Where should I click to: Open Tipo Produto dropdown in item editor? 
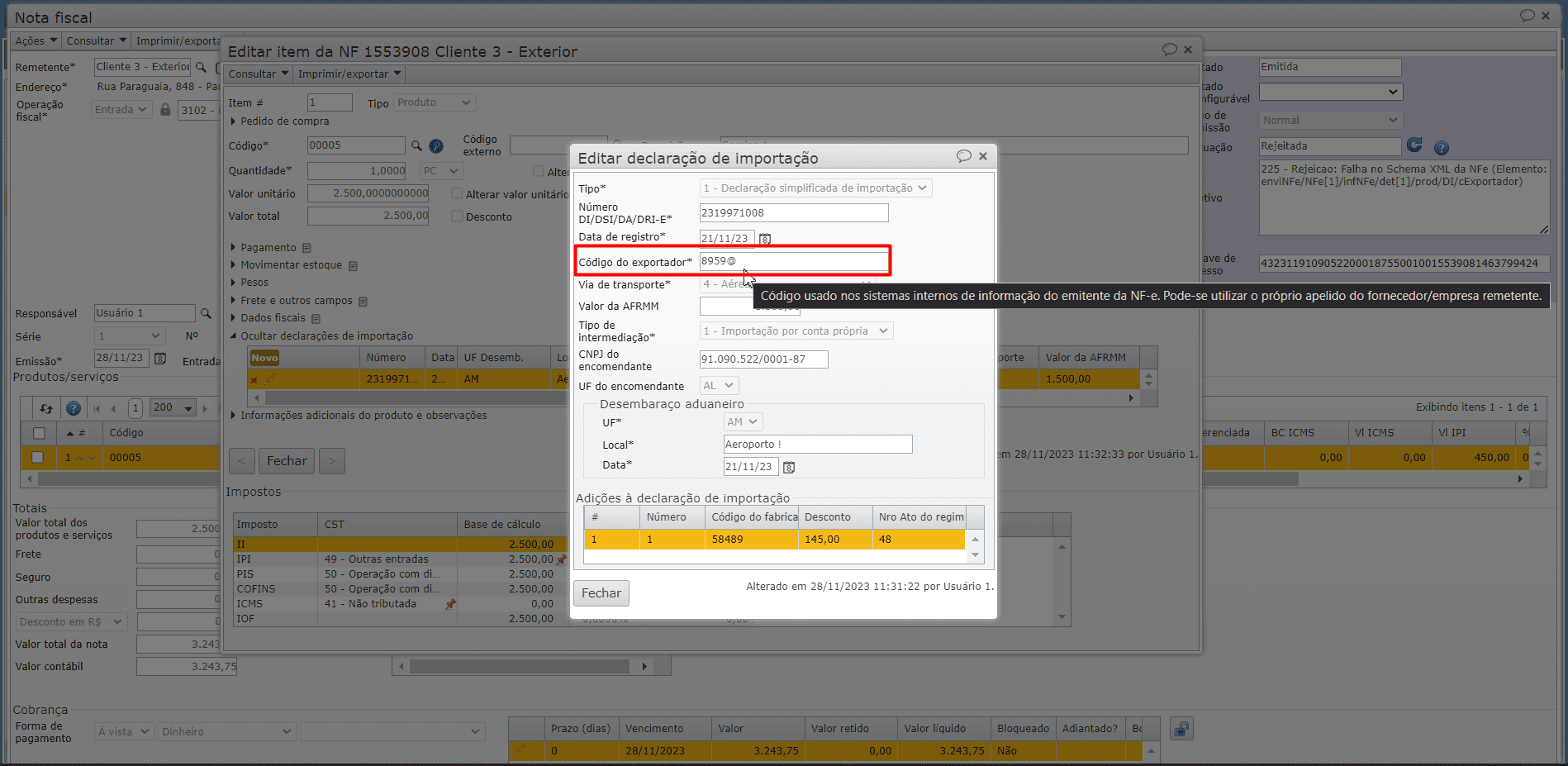click(434, 102)
